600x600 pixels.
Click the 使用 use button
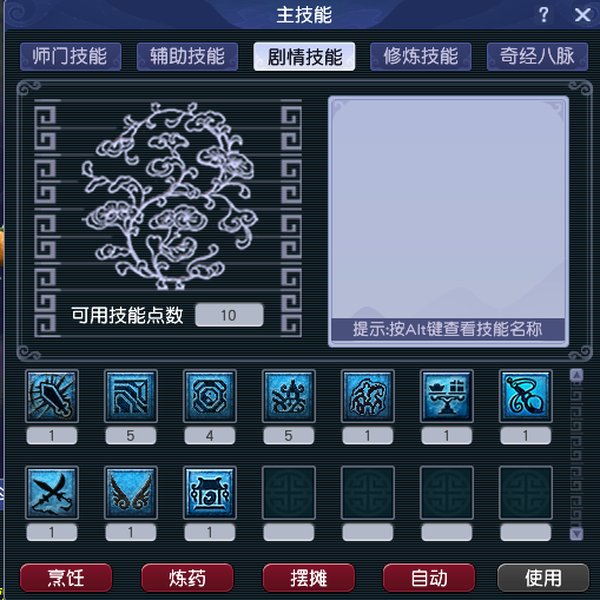click(543, 577)
